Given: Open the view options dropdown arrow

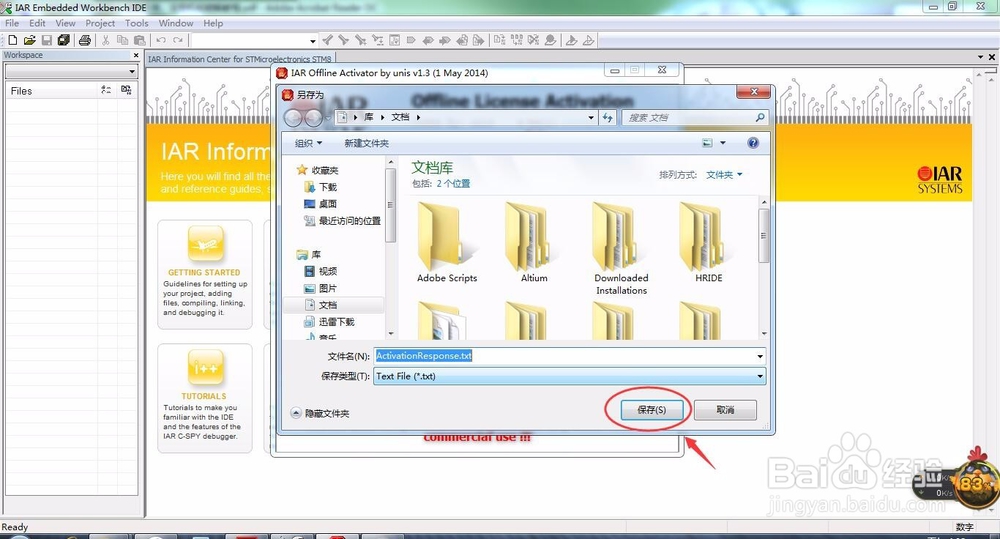Looking at the screenshot, I should tap(723, 143).
